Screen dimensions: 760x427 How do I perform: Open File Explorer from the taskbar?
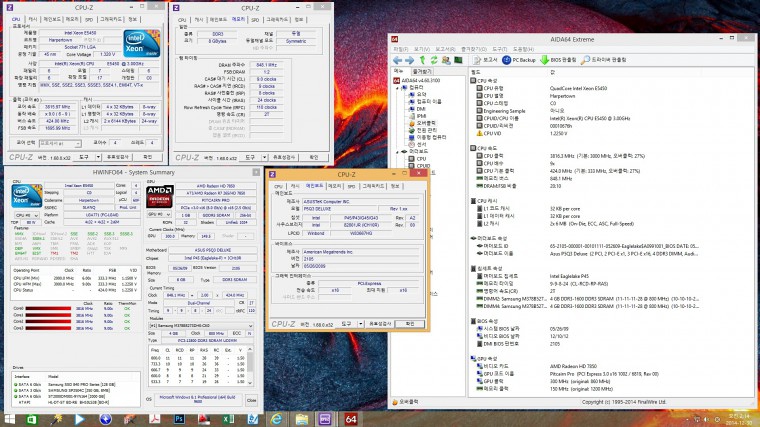click(301, 419)
